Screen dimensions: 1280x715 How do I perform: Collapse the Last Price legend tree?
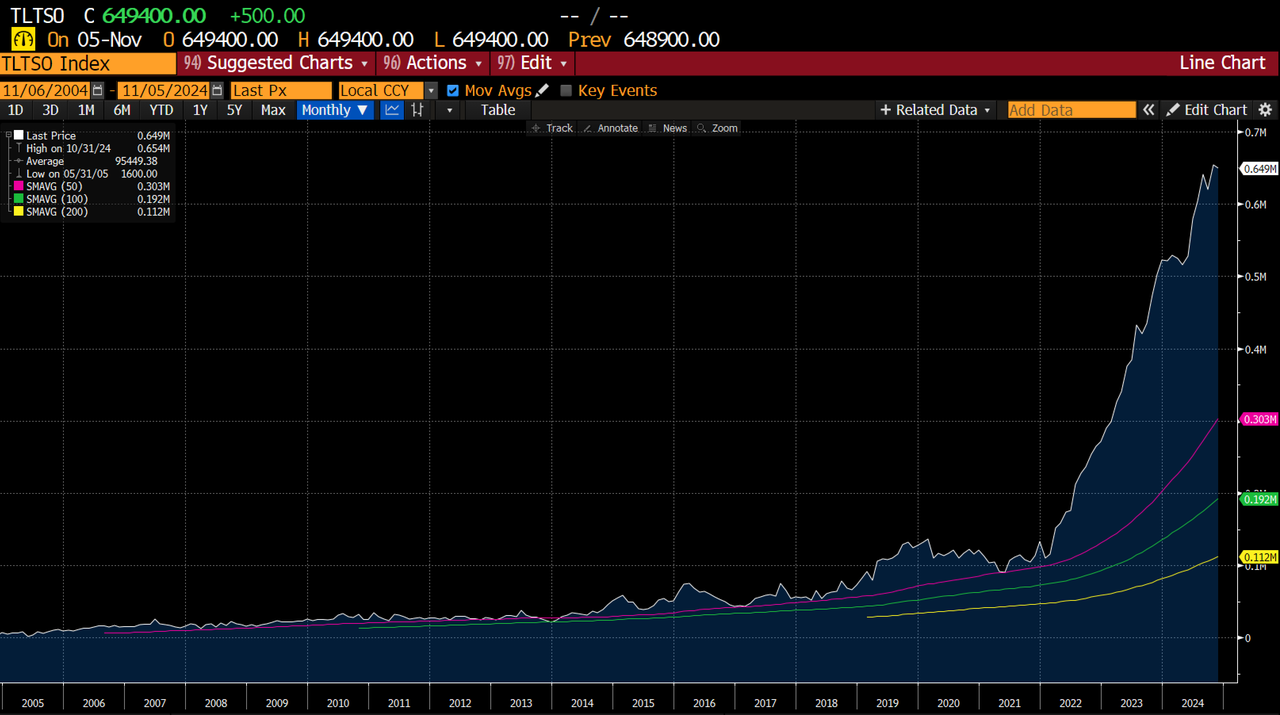[x=9, y=135]
